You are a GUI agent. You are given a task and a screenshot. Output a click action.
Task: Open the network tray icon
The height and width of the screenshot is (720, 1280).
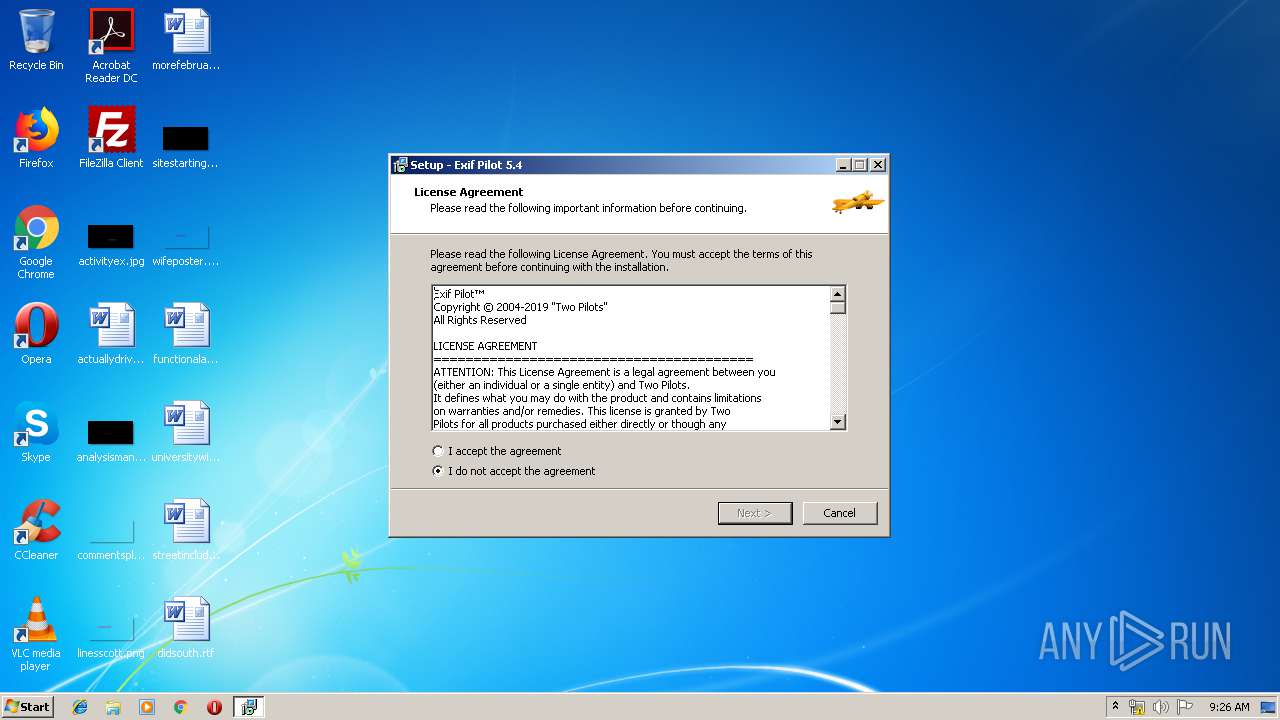(1137, 707)
